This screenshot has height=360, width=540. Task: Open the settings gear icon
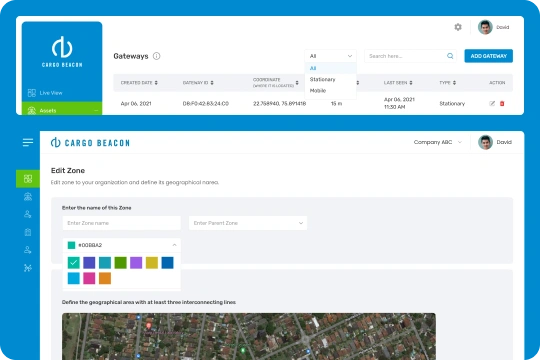point(458,27)
